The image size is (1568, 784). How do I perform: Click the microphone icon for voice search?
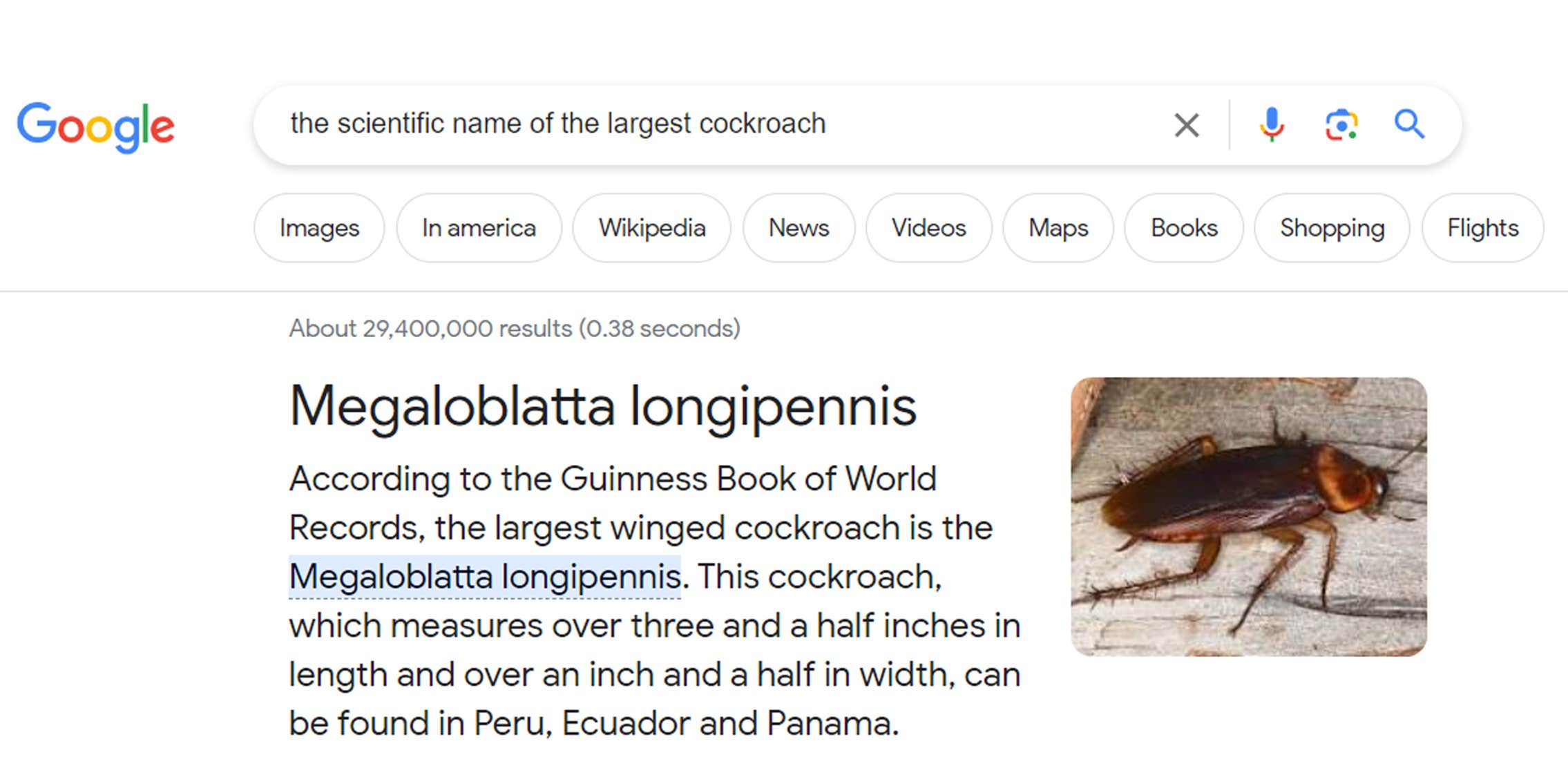click(1272, 125)
